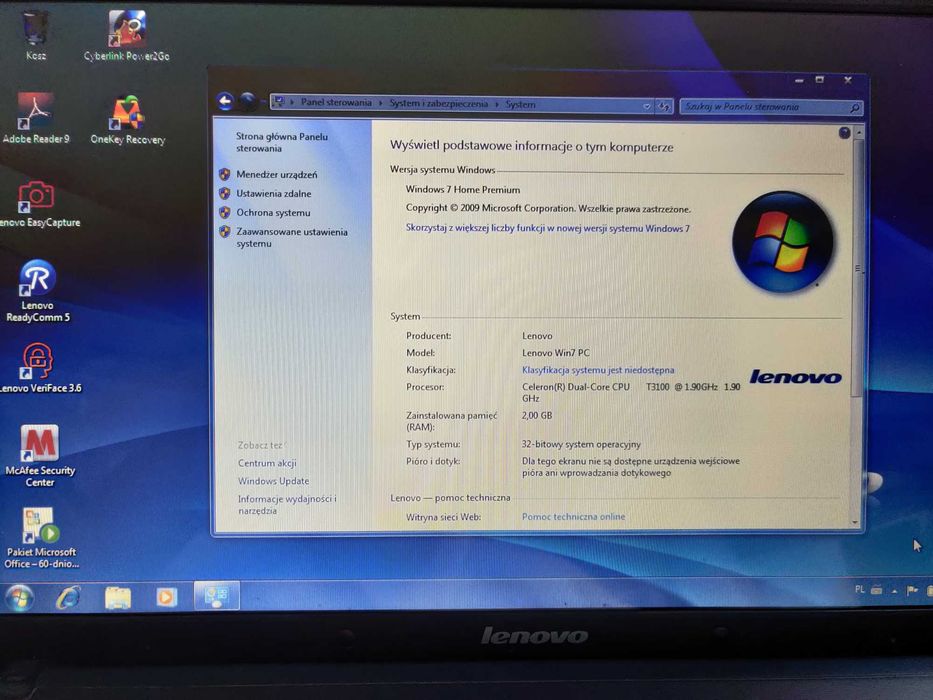This screenshot has width=933, height=700.
Task: Click the refresh button next to address bar
Action: click(664, 107)
